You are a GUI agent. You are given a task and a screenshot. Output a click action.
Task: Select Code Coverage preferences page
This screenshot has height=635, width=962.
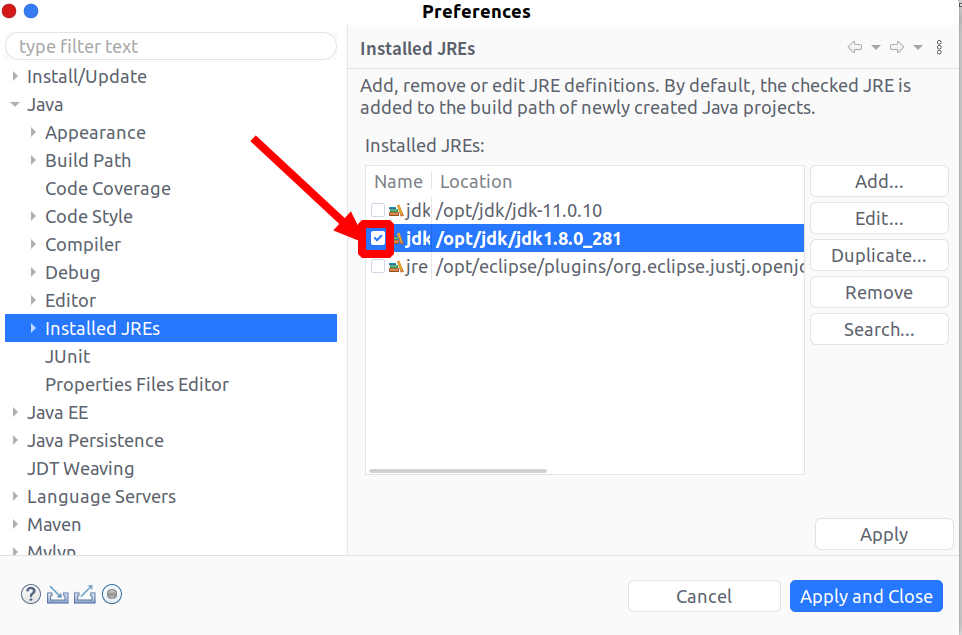[x=108, y=188]
